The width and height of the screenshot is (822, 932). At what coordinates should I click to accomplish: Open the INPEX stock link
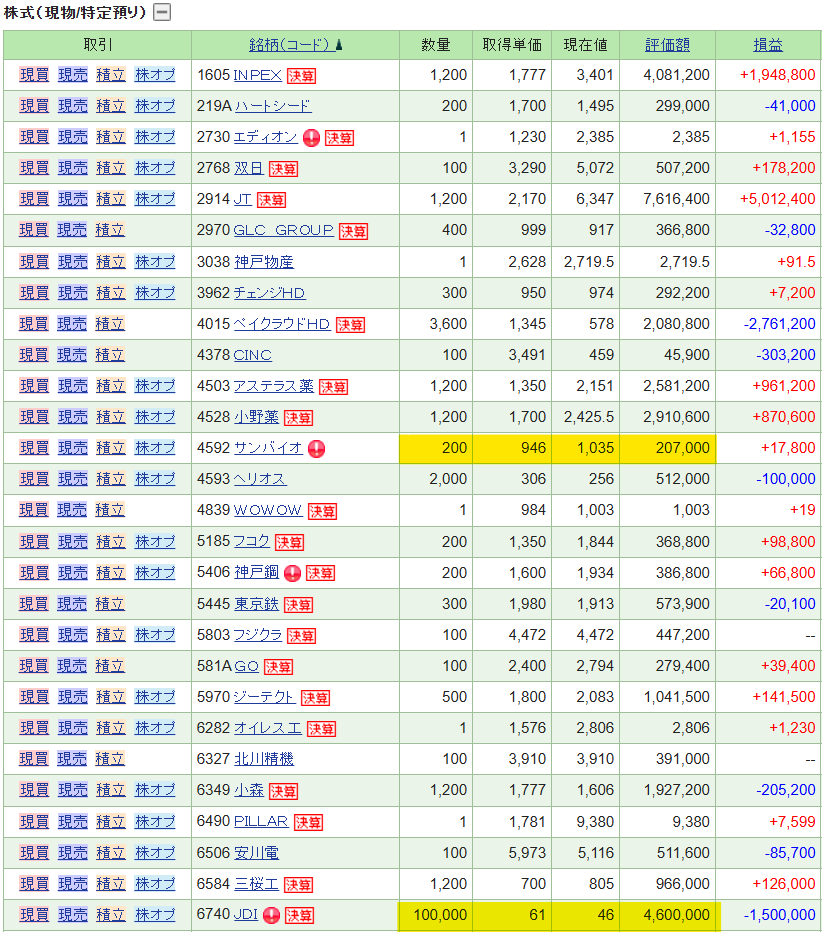coord(257,75)
